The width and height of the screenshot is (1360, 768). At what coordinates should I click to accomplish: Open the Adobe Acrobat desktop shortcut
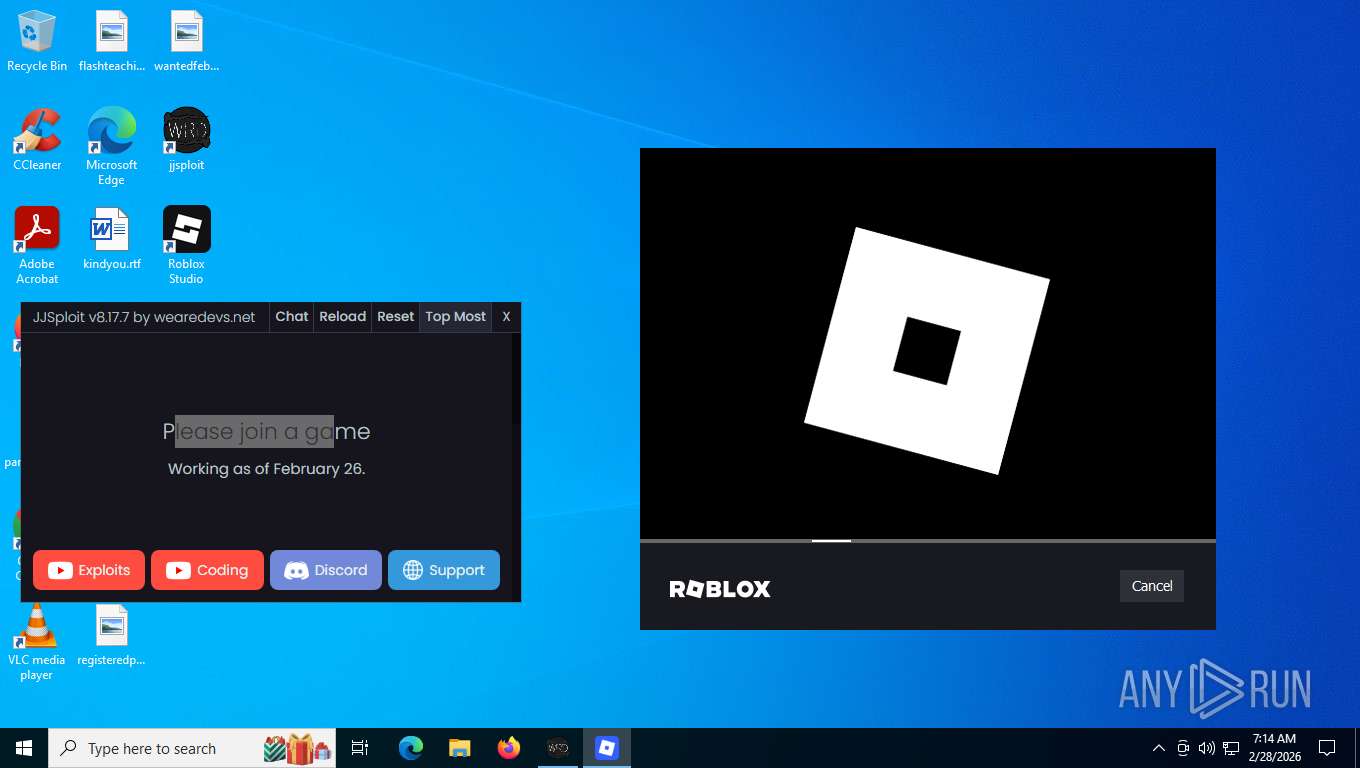(37, 246)
